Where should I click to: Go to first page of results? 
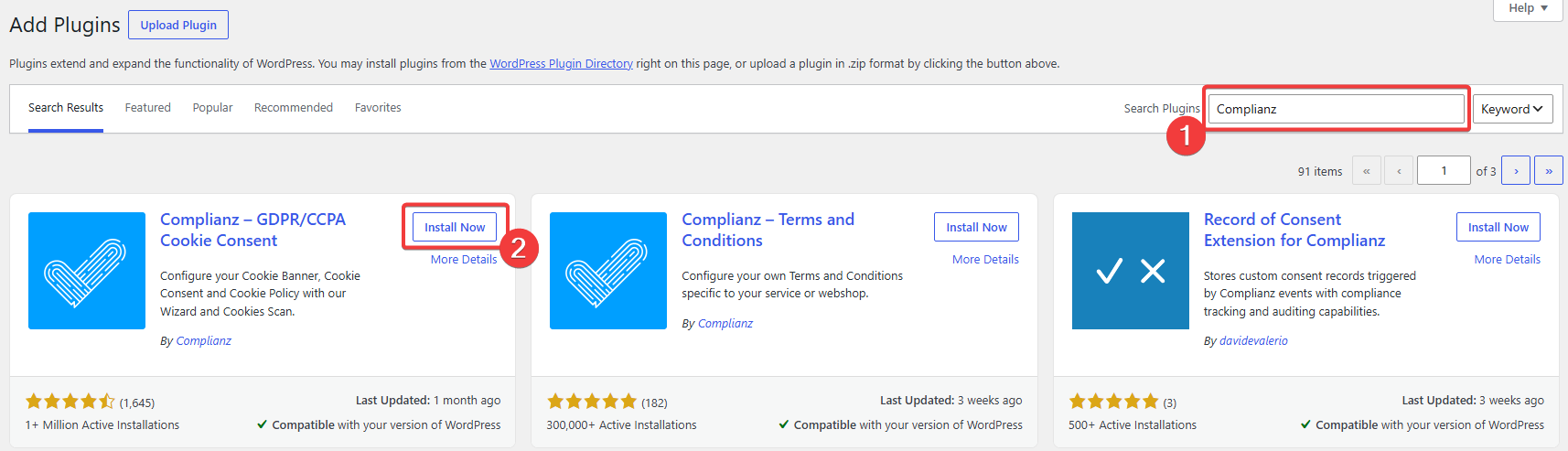(x=1366, y=170)
